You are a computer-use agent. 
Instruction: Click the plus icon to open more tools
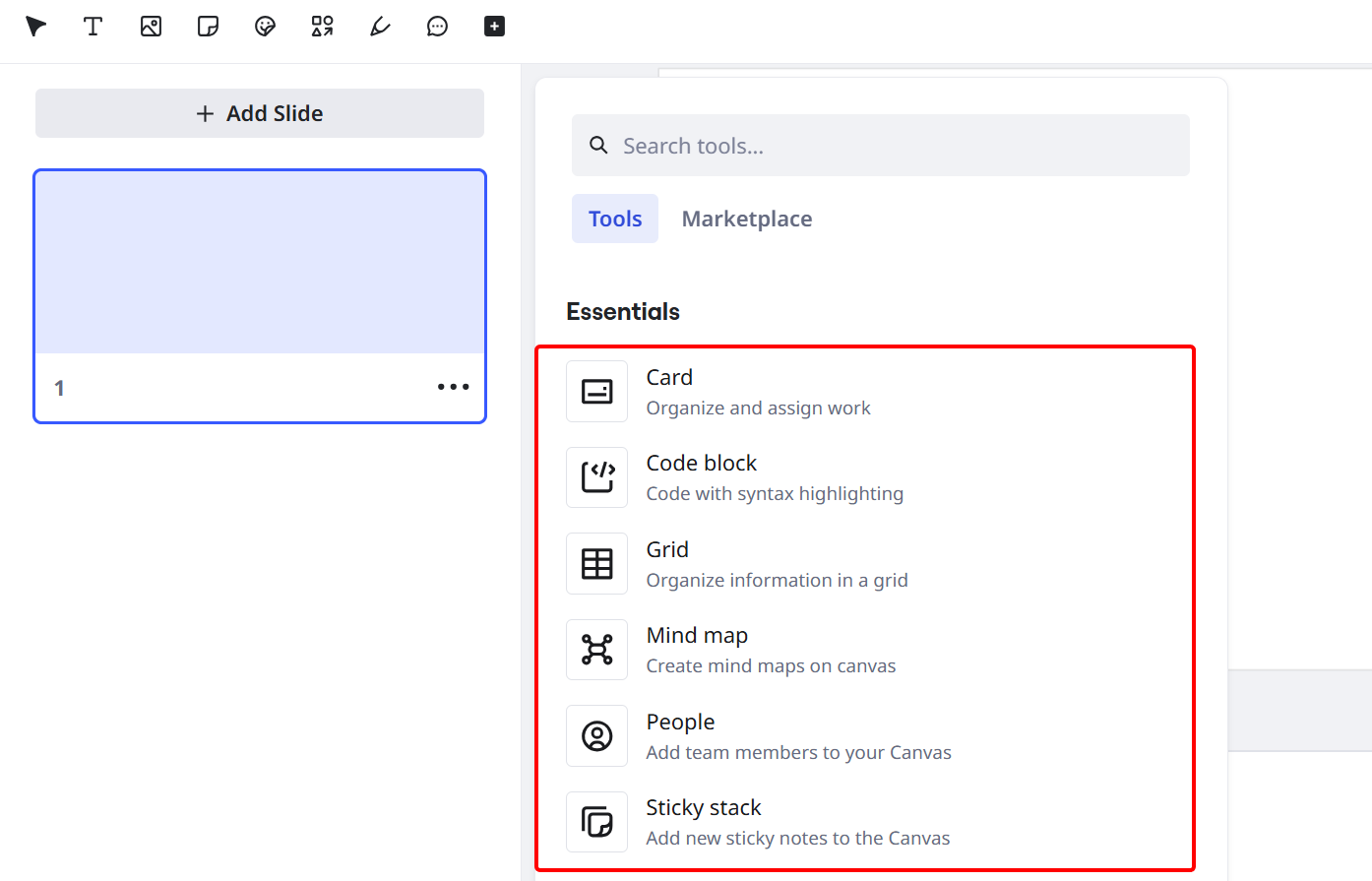coord(493,27)
